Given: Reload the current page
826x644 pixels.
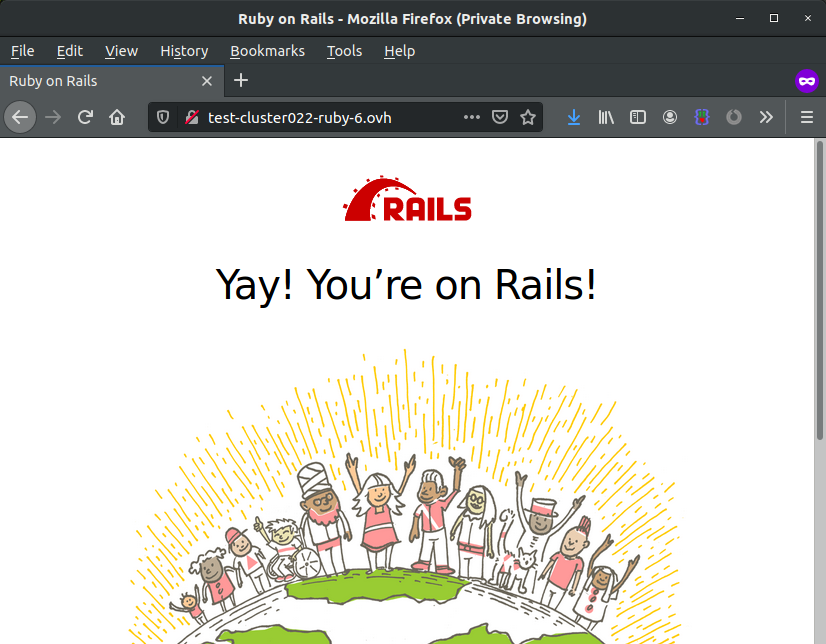Looking at the screenshot, I should [x=85, y=117].
